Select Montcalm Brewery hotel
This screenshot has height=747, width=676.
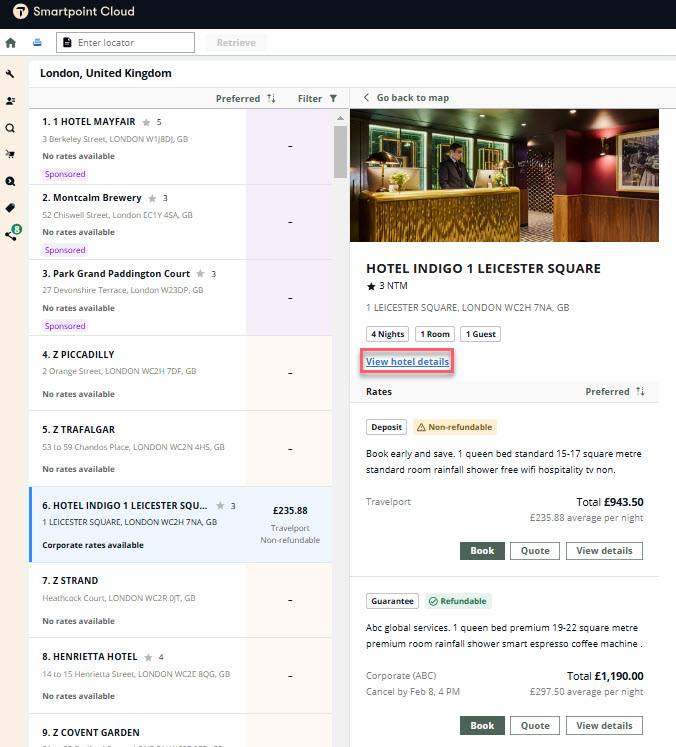point(181,222)
